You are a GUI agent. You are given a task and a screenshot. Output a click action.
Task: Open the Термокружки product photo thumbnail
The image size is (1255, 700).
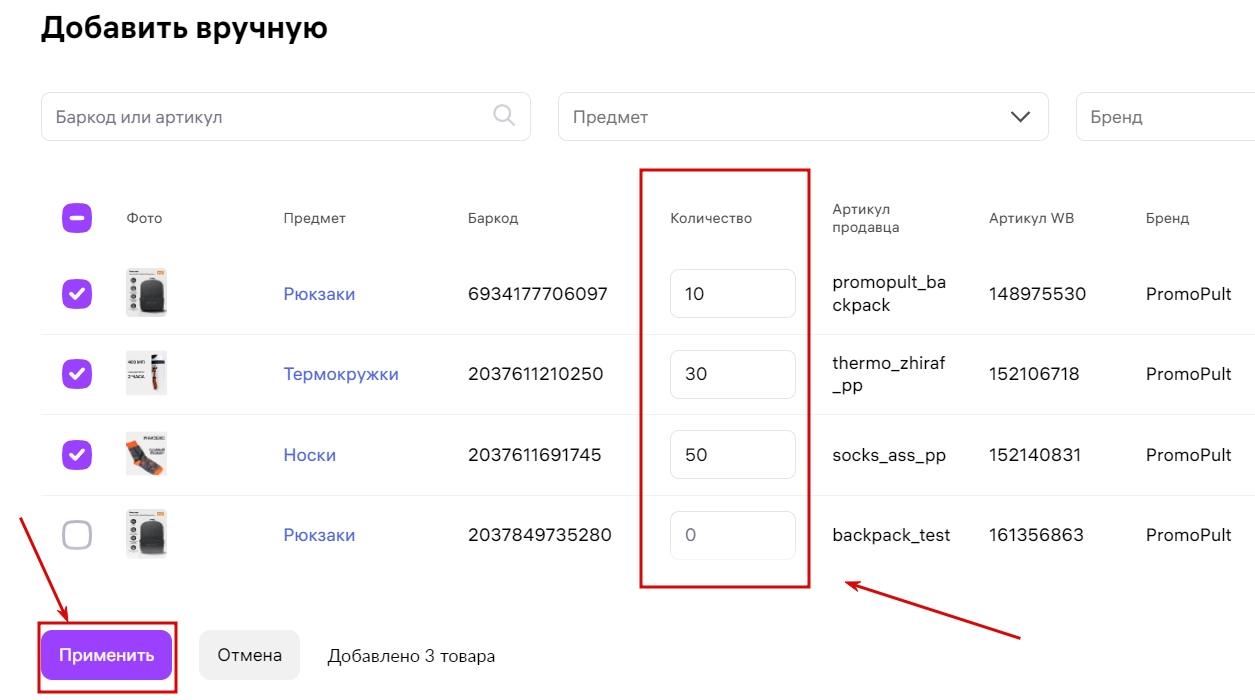[146, 374]
